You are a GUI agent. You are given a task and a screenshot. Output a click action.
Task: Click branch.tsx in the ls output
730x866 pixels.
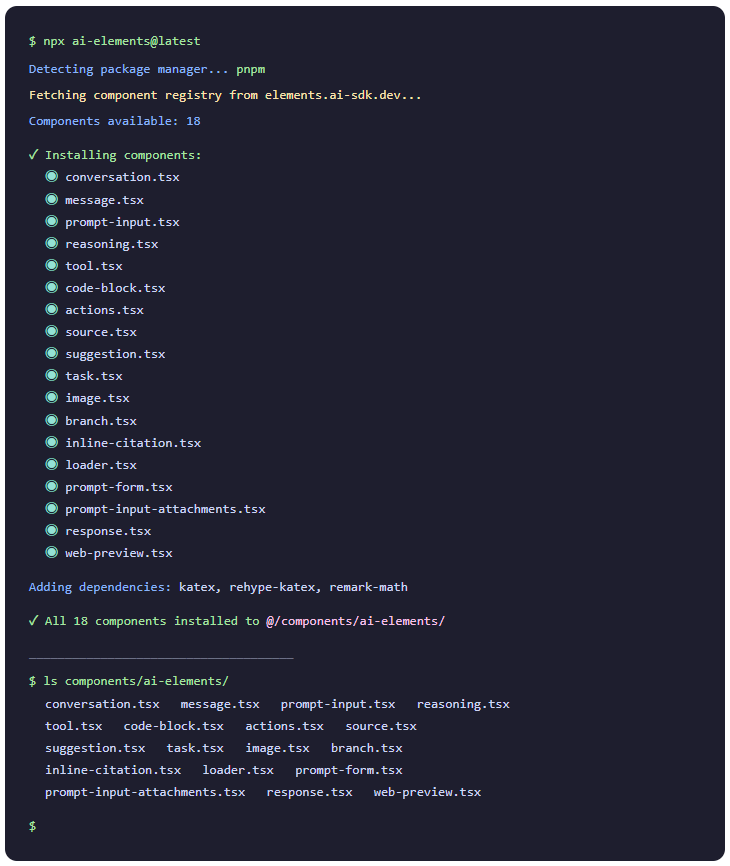pyautogui.click(x=367, y=748)
